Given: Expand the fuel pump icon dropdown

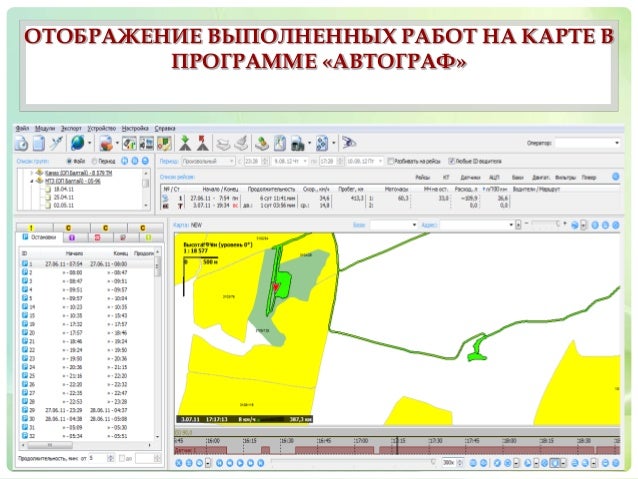Looking at the screenshot, I should (309, 143).
